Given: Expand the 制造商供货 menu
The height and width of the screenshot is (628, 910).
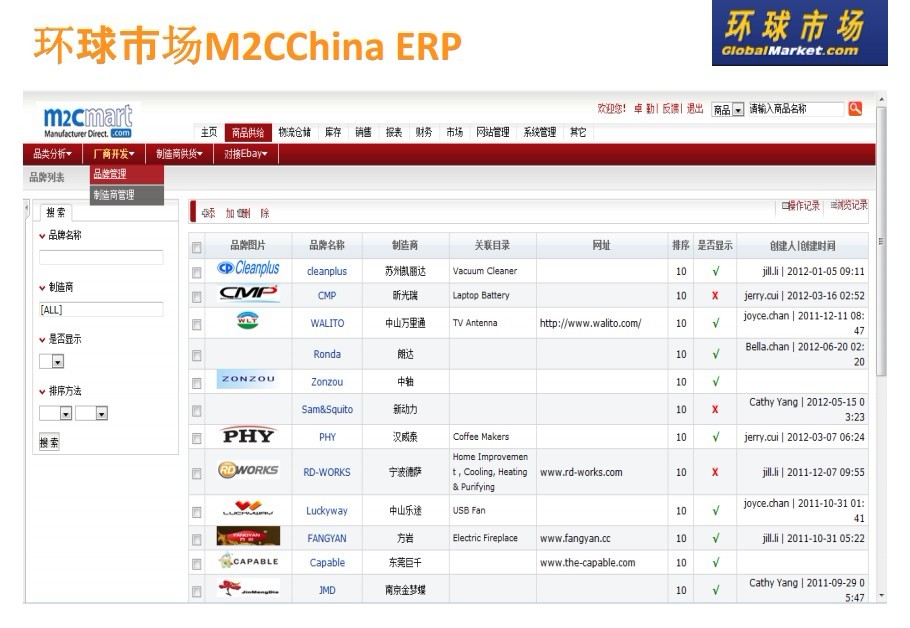Looking at the screenshot, I should click(x=179, y=154).
